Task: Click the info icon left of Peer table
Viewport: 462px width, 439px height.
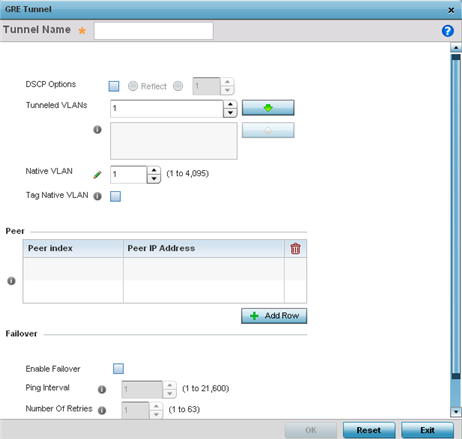Action: 11,281
